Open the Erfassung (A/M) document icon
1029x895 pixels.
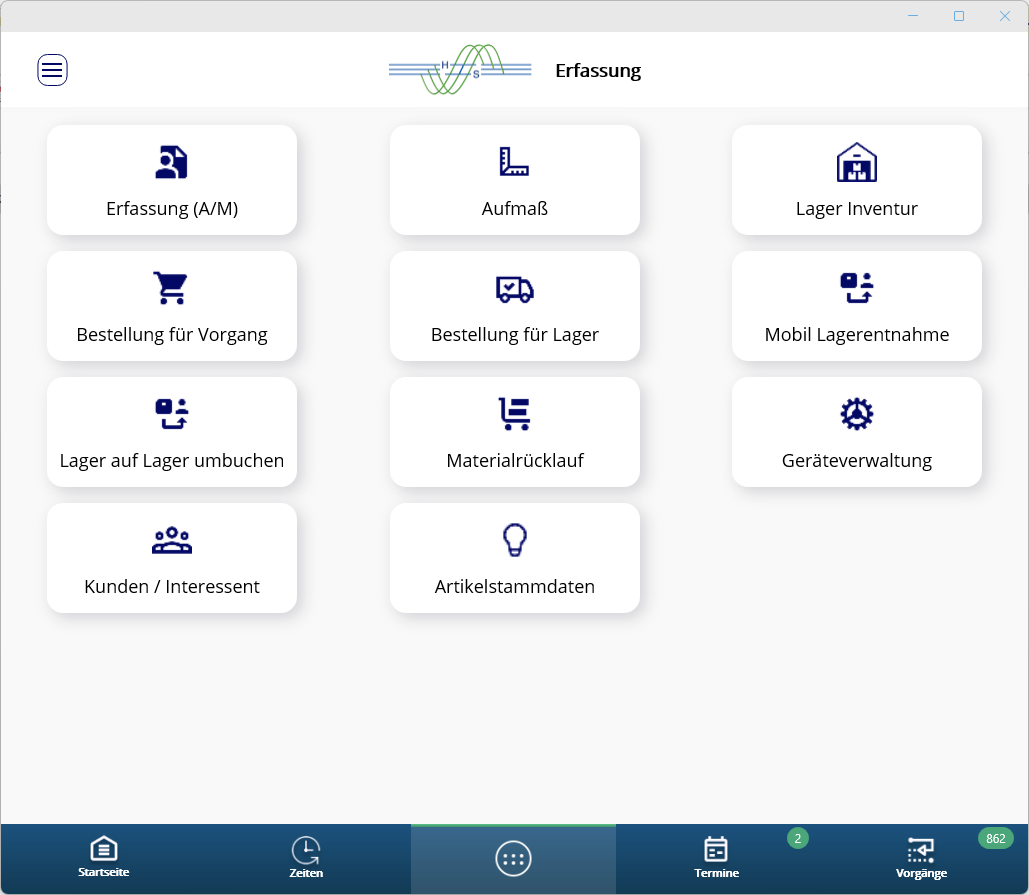(x=171, y=162)
